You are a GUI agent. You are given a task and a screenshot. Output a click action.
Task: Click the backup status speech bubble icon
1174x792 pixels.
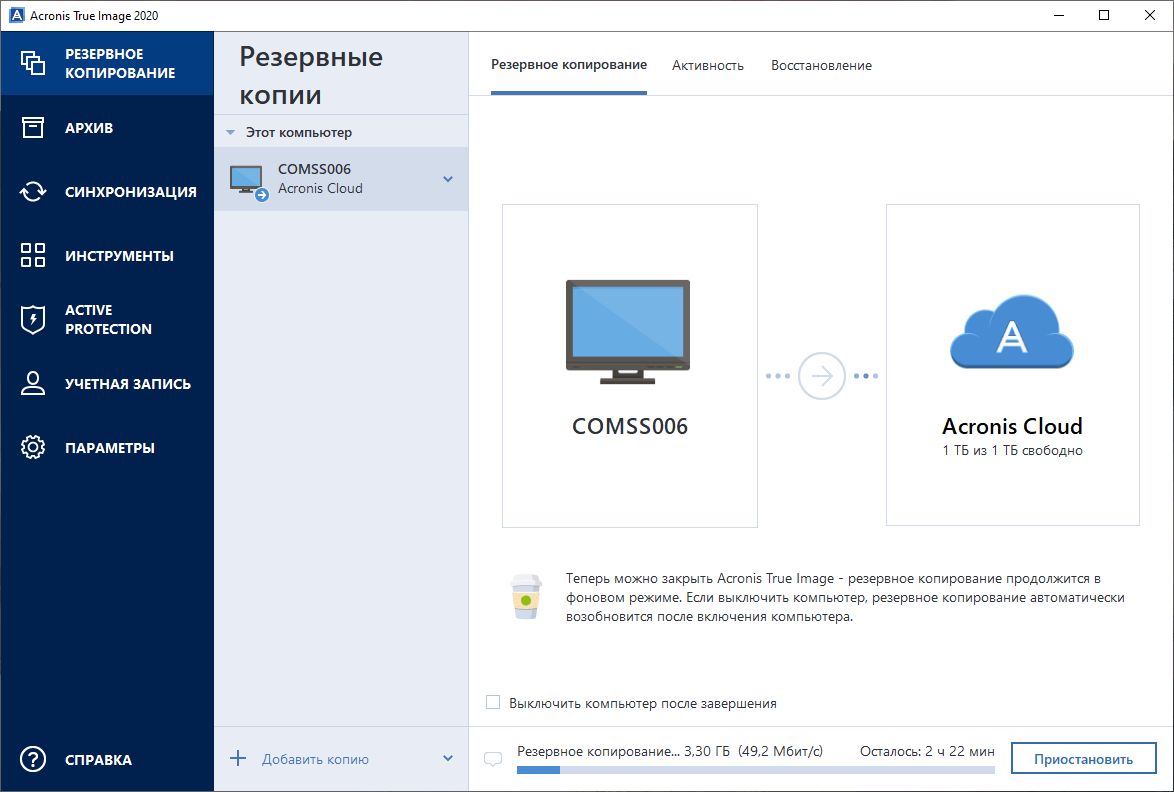pyautogui.click(x=492, y=759)
